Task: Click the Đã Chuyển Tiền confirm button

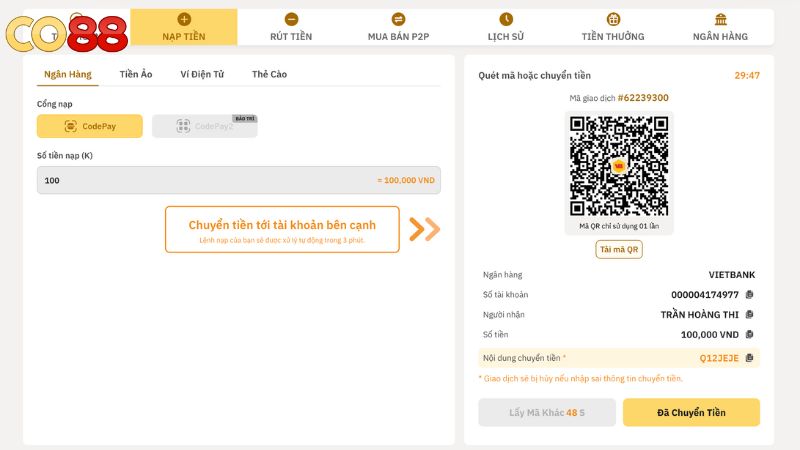Action: coord(691,412)
